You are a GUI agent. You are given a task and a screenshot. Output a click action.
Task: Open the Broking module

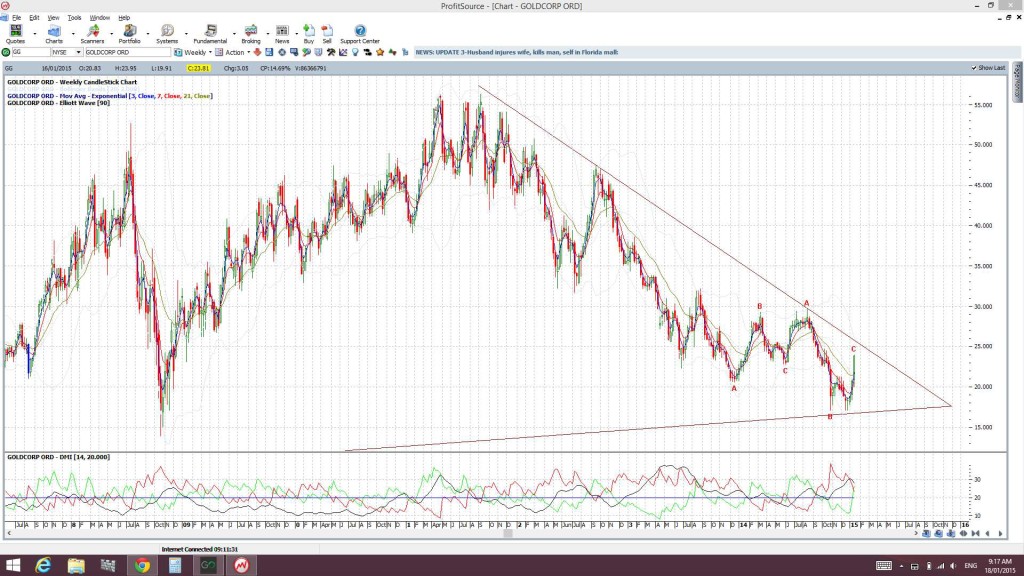(x=251, y=34)
